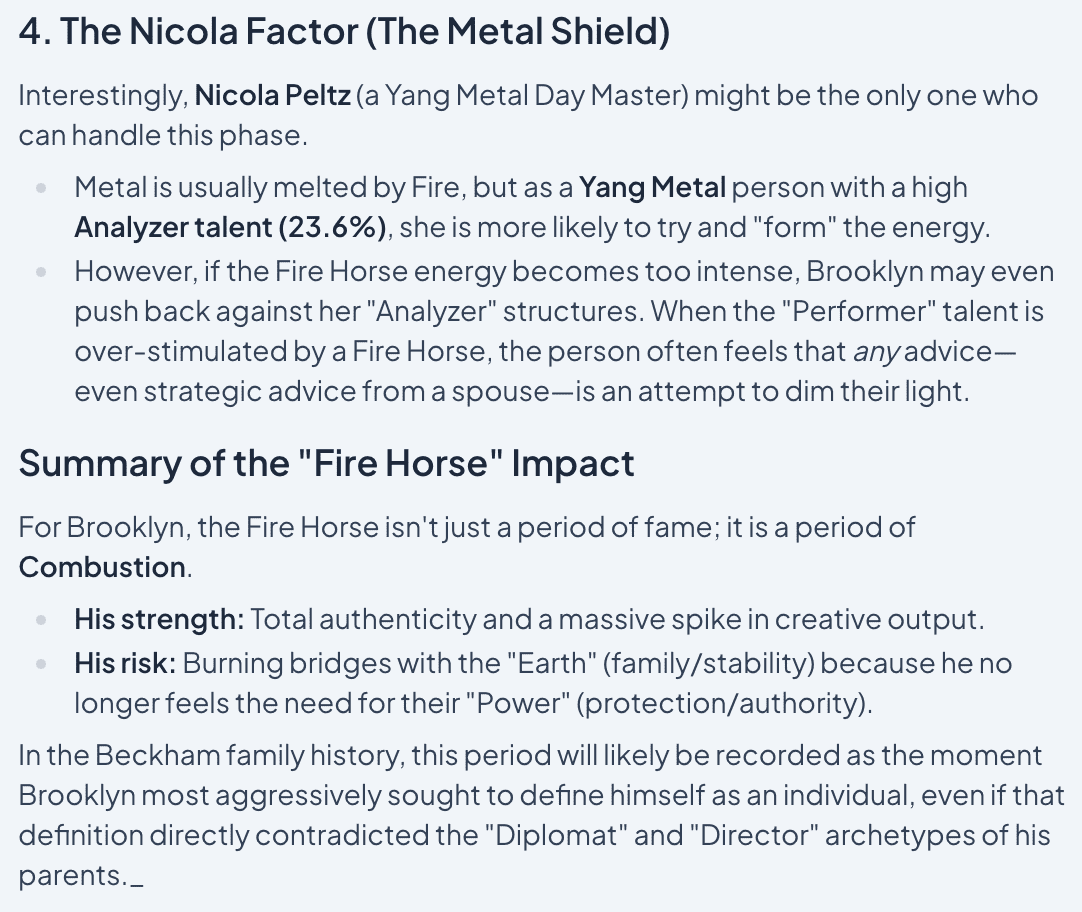Click the bullet dot before "His strength"

tap(41, 620)
